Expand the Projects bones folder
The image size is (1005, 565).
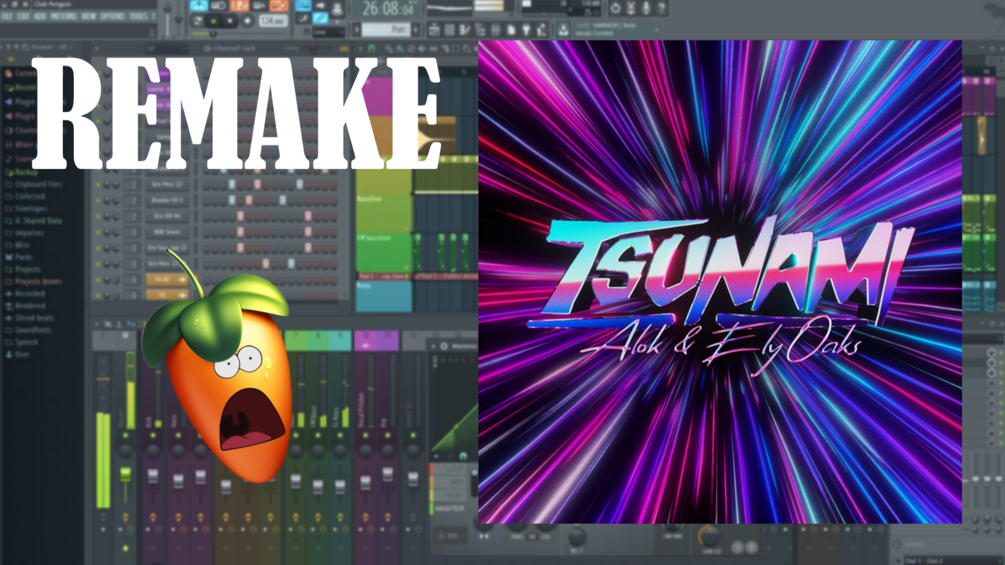pos(33,281)
